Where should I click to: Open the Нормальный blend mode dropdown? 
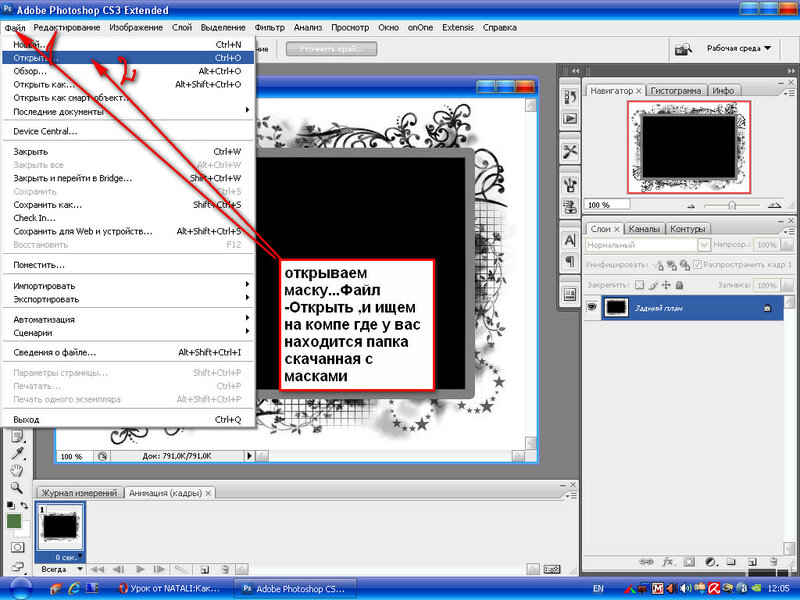(x=647, y=245)
